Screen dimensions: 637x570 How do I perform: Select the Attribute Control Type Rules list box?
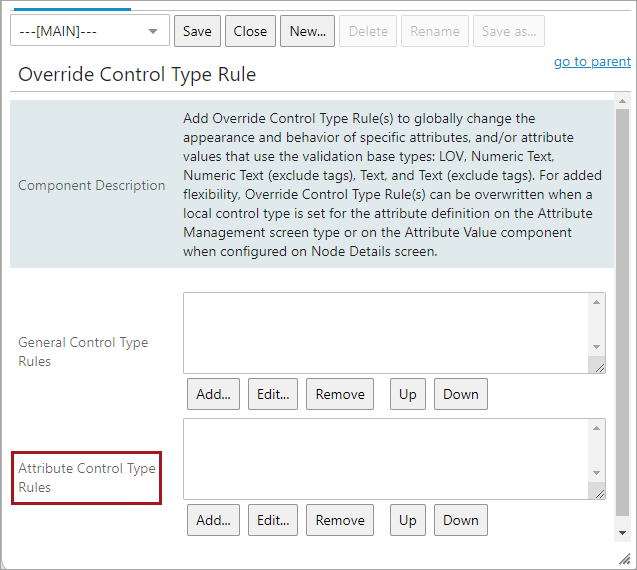pos(386,459)
